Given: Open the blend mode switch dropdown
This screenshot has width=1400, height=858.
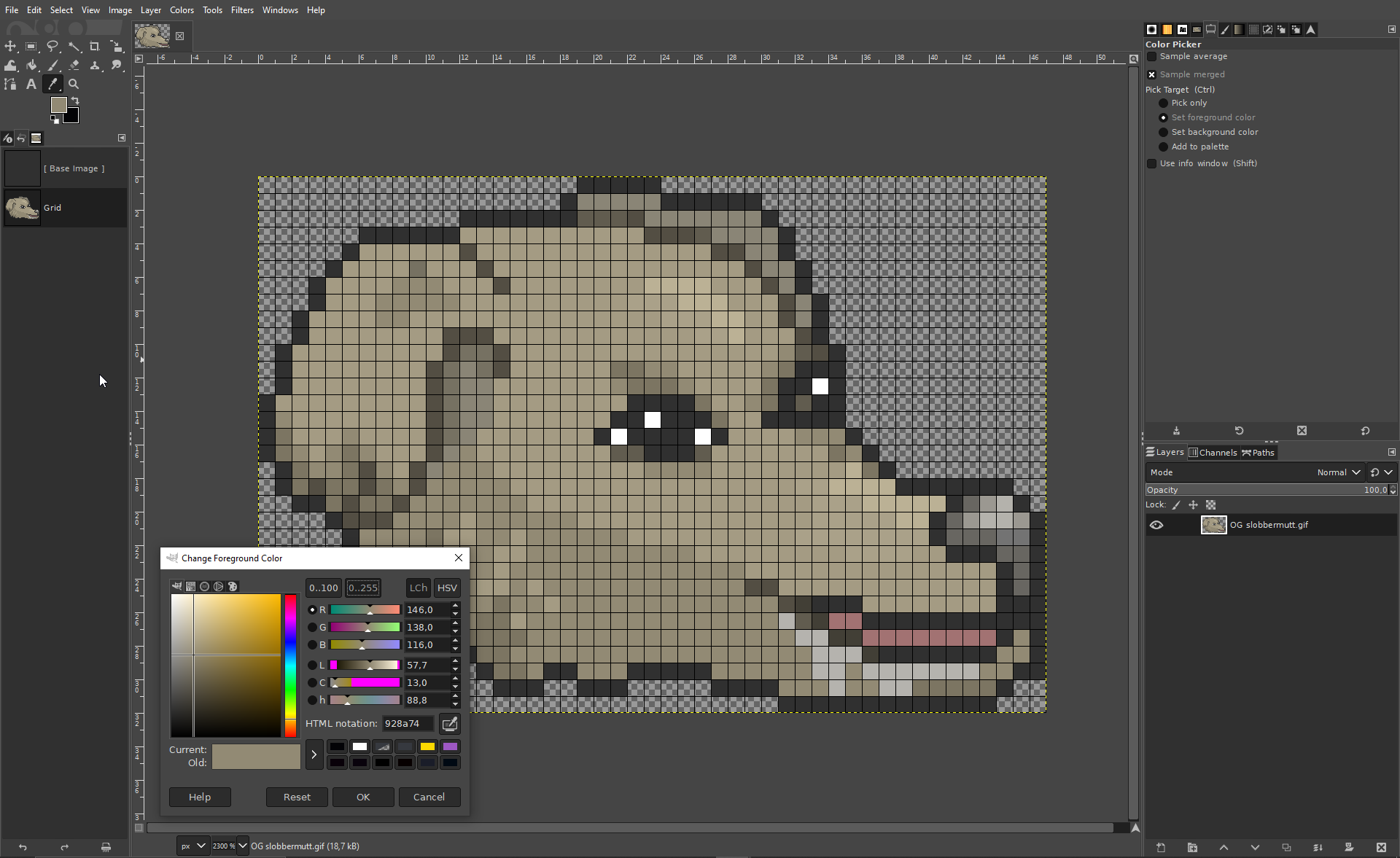Looking at the screenshot, I should point(1382,472).
